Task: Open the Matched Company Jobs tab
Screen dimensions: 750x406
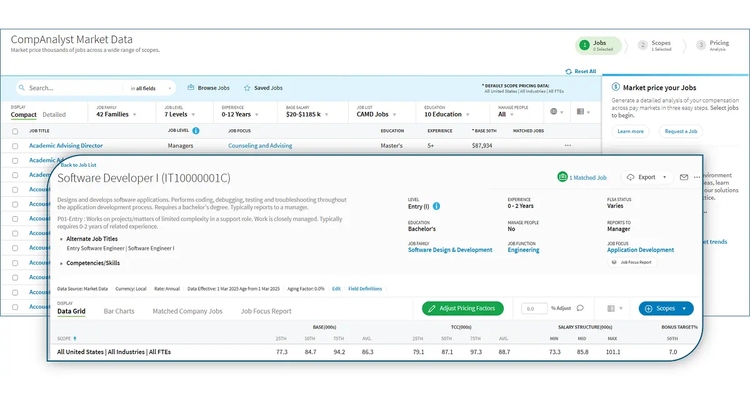Action: 188,311
